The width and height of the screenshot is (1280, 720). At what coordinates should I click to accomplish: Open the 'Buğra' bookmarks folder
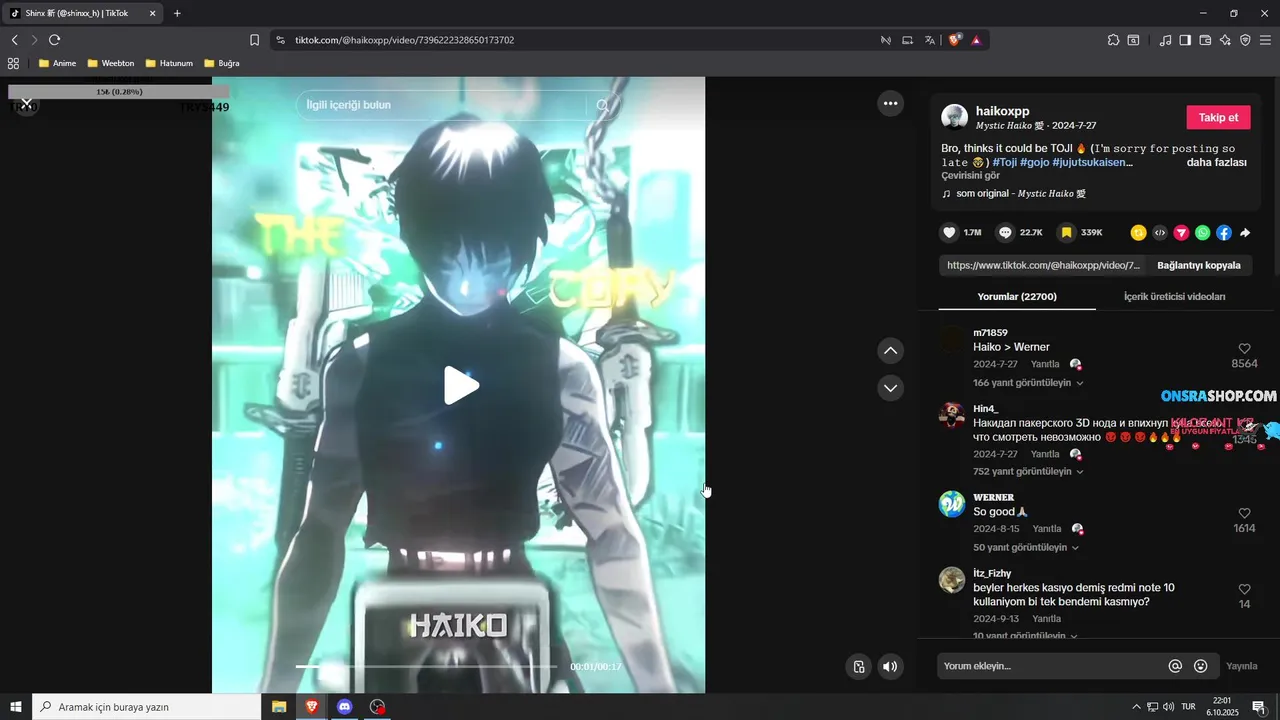221,63
